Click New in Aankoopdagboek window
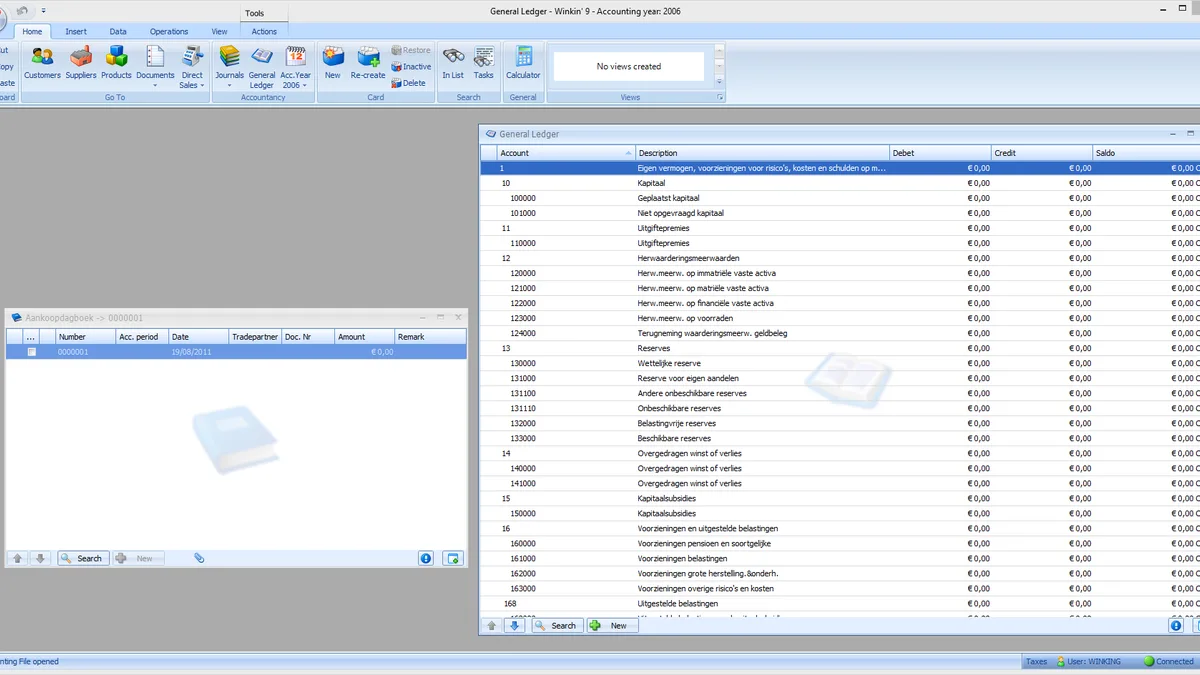1200x675 pixels. click(x=137, y=558)
